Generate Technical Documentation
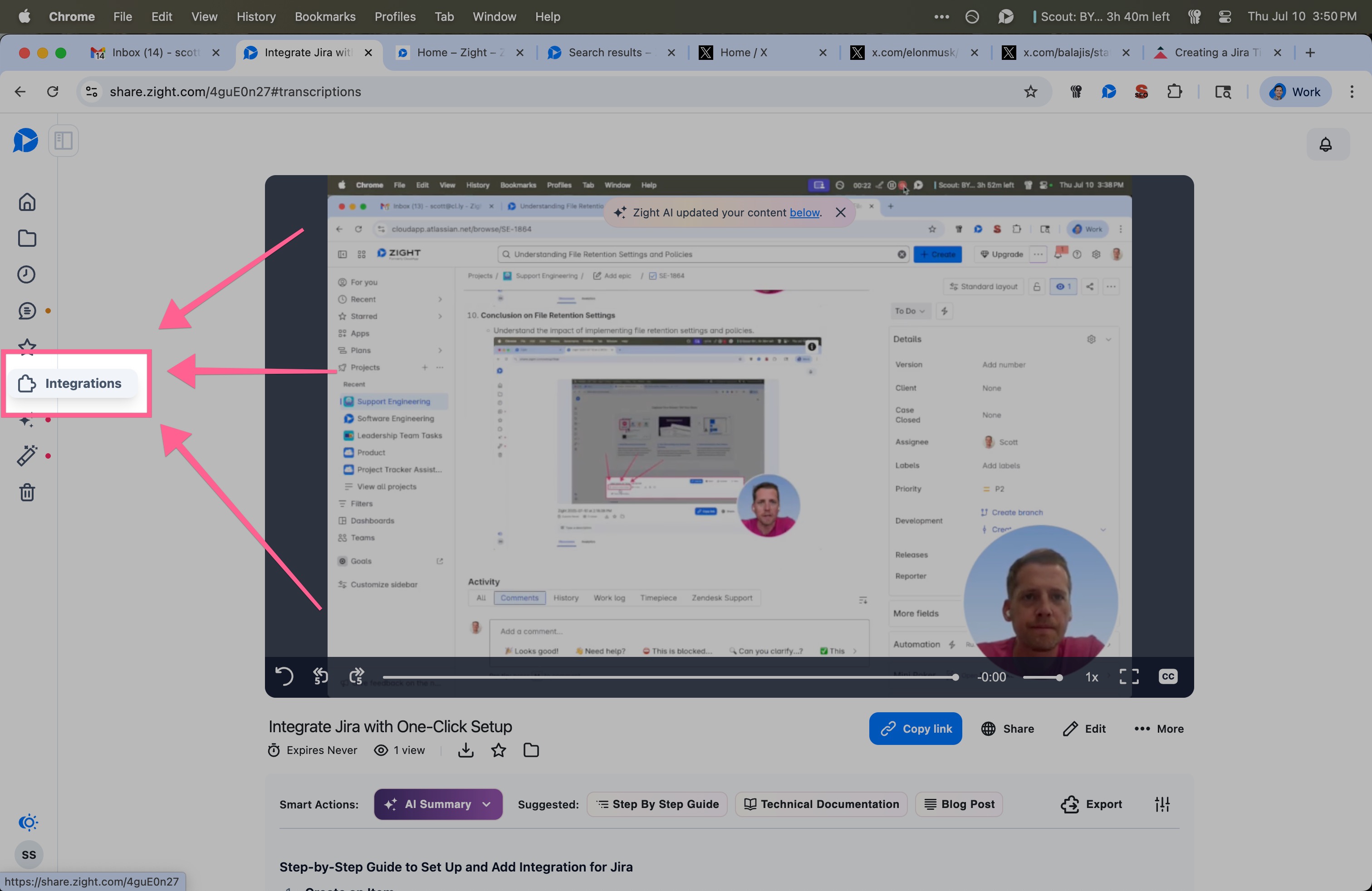 click(x=822, y=804)
